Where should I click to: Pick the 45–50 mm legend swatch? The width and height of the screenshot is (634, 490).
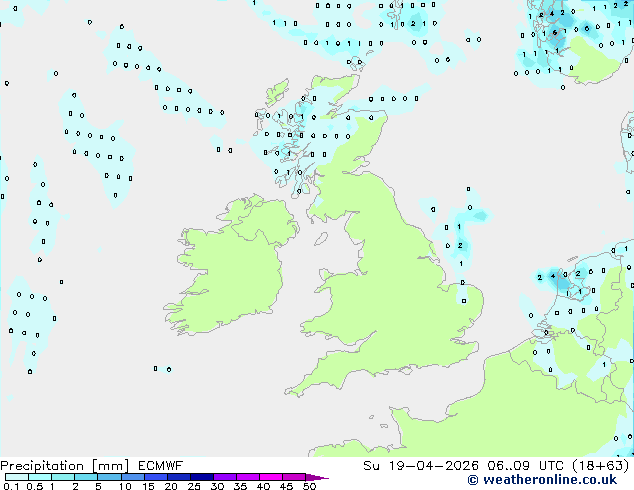[294, 477]
